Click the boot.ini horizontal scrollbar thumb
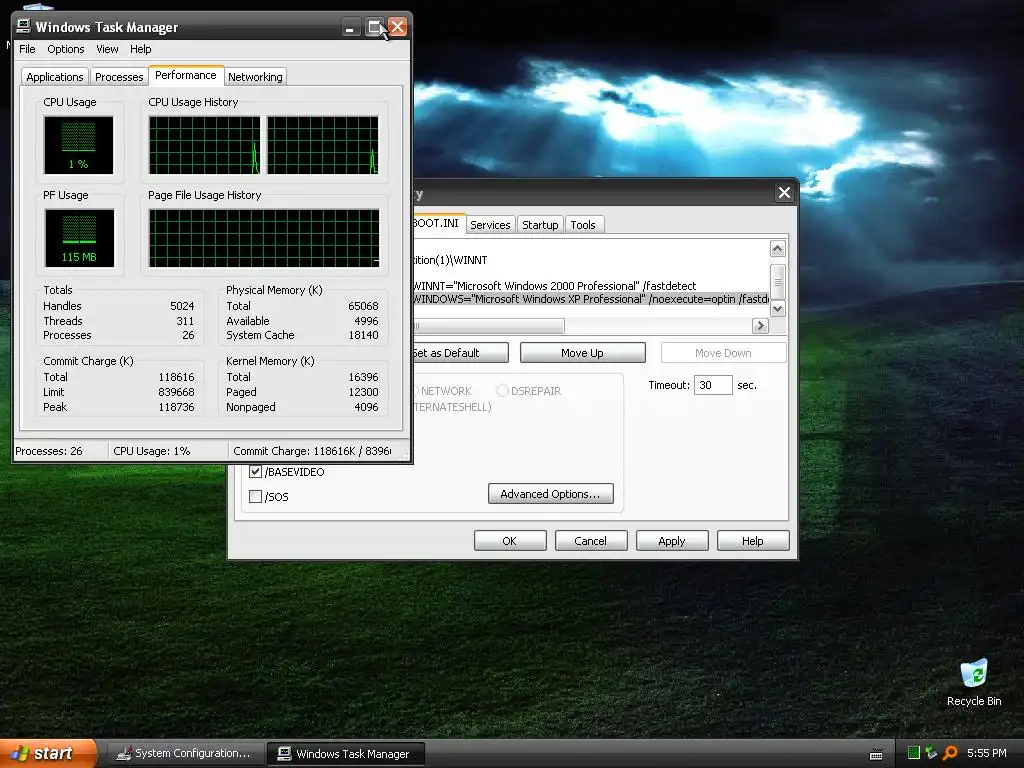This screenshot has height=768, width=1024. pos(488,325)
